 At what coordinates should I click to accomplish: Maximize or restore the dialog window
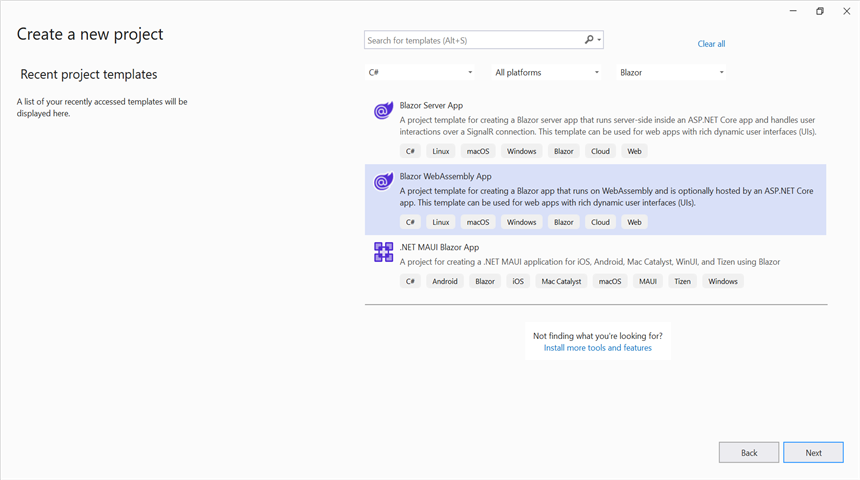tap(819, 11)
